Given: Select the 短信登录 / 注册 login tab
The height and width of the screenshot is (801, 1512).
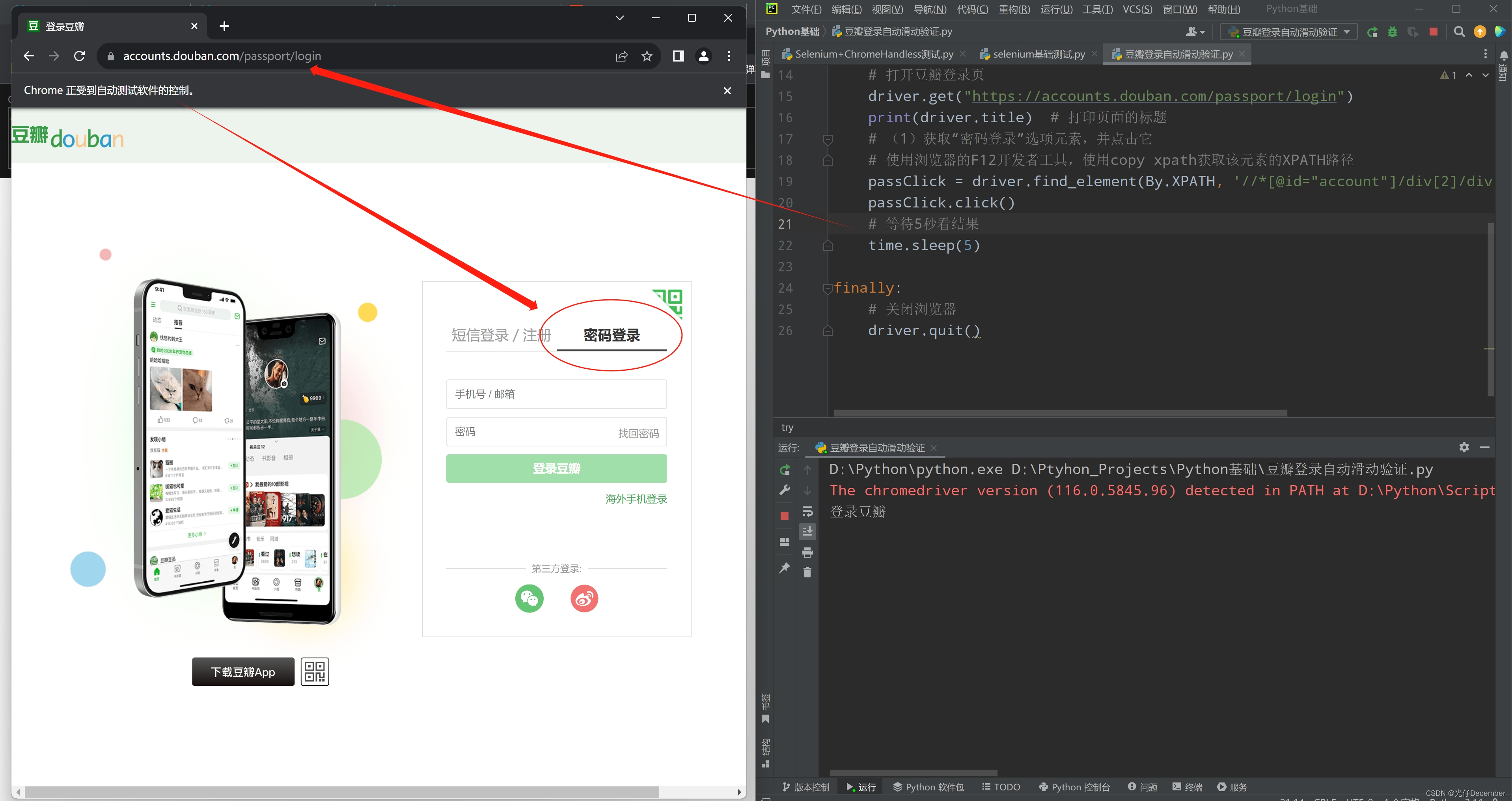Looking at the screenshot, I should [x=501, y=335].
